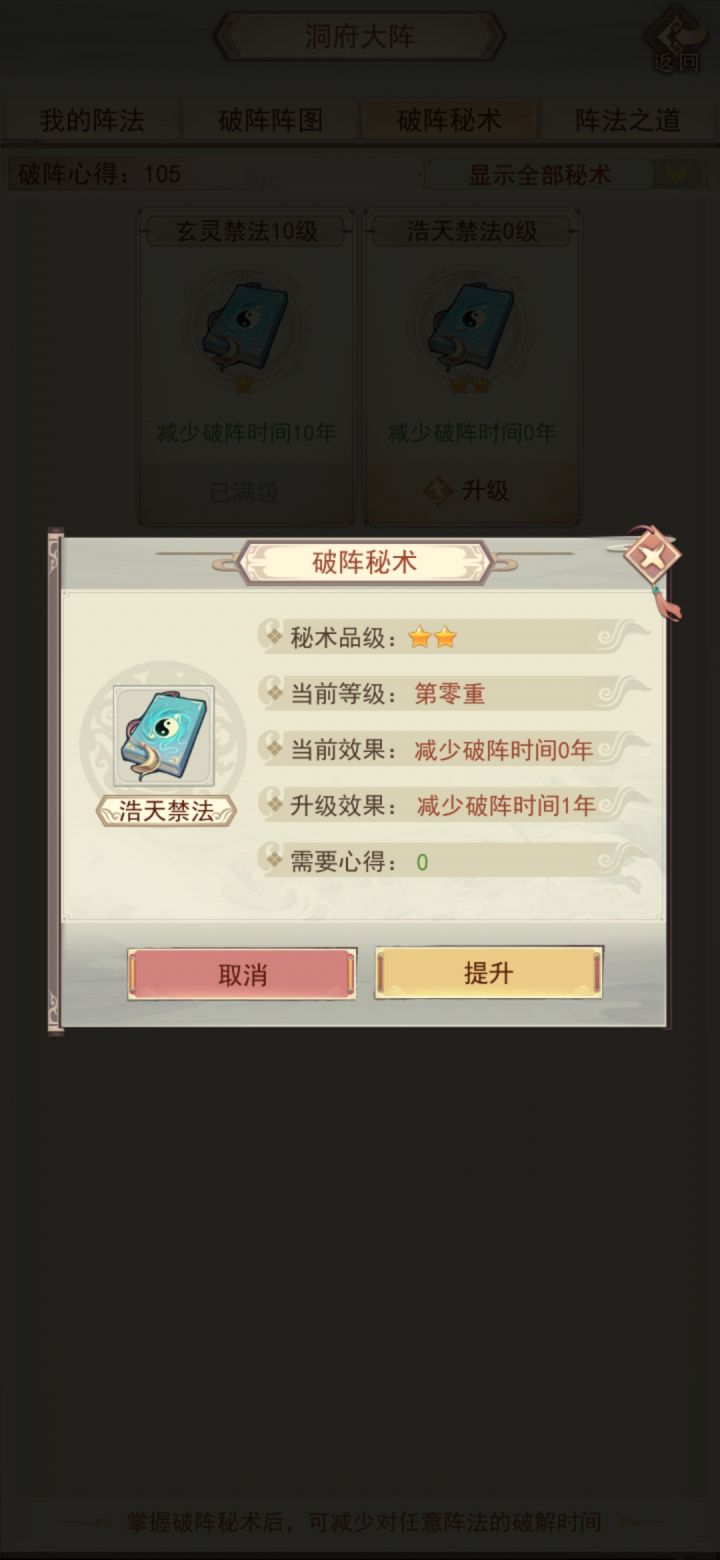Tap the two-star 秘术品级 rating
Screen dimensions: 720x1560
click(x=432, y=637)
